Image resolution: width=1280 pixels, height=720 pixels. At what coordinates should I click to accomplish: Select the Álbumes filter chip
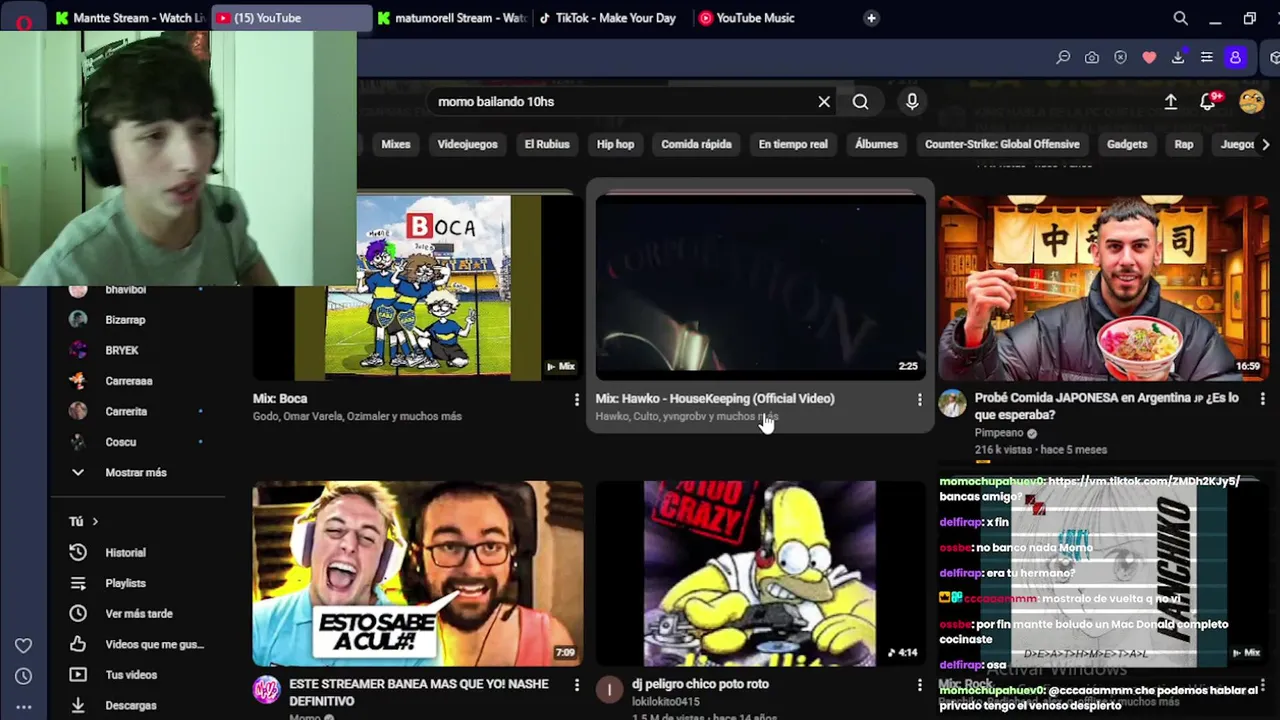[876, 144]
